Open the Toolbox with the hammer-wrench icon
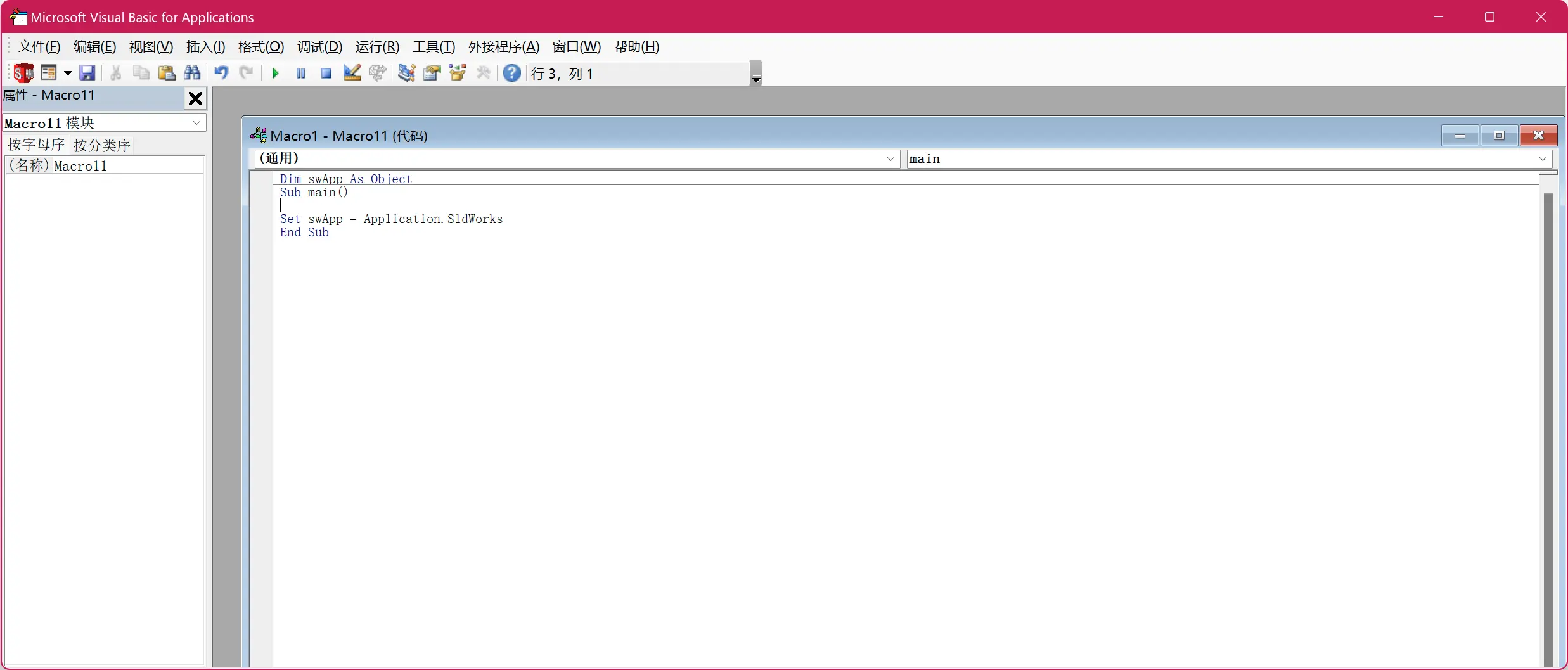The height and width of the screenshot is (670, 1568). click(x=484, y=74)
